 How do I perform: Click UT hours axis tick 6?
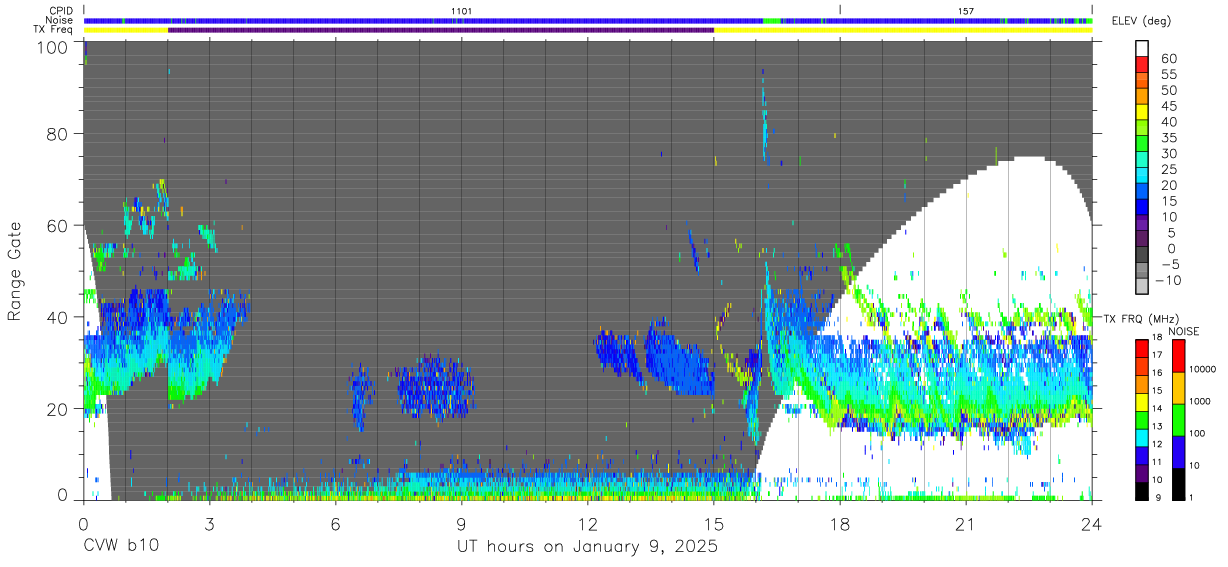tap(335, 523)
